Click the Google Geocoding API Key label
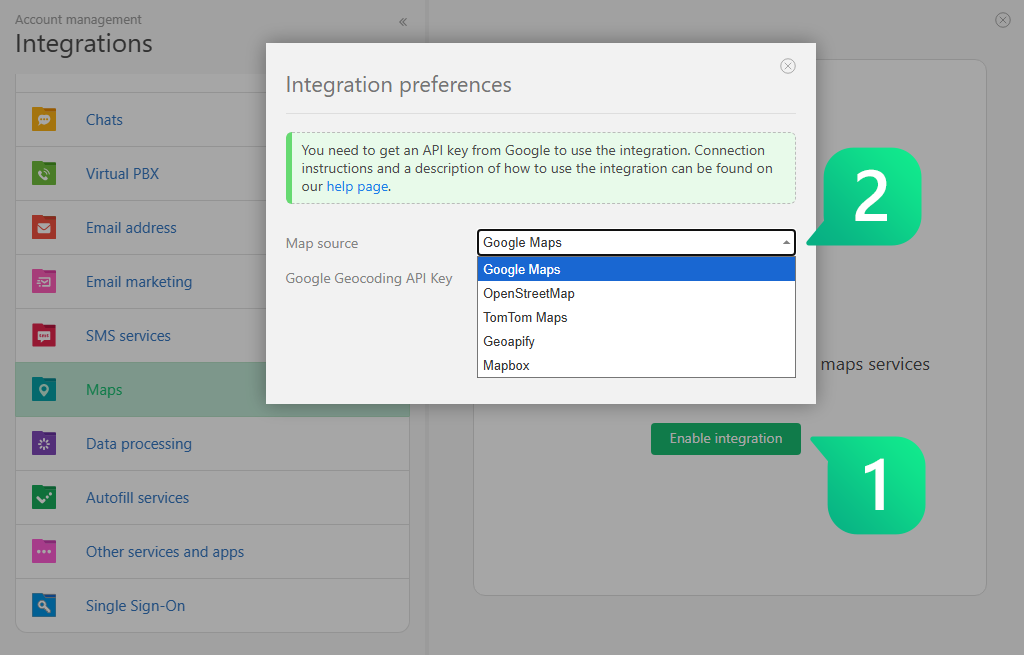 pos(369,278)
